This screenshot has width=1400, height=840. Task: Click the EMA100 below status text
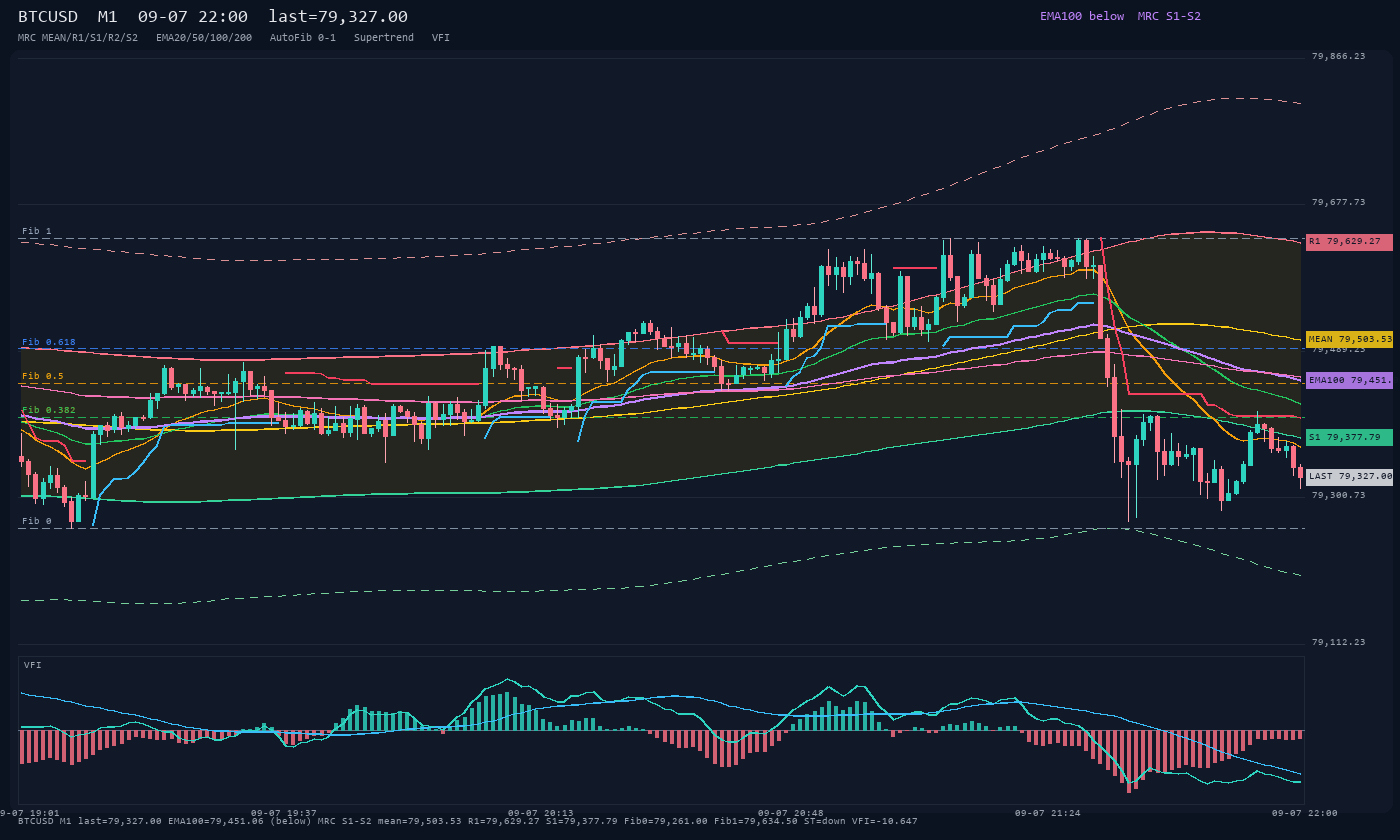coord(1082,16)
